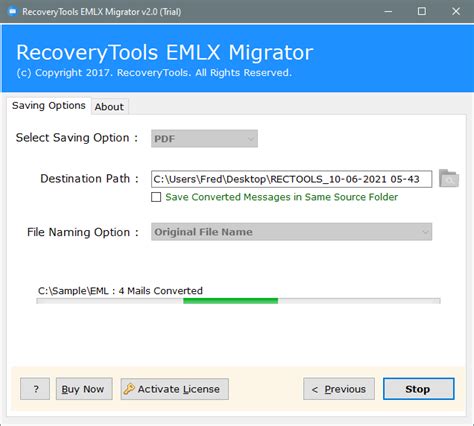Click the browse folder icon beside Destination Path

click(449, 178)
